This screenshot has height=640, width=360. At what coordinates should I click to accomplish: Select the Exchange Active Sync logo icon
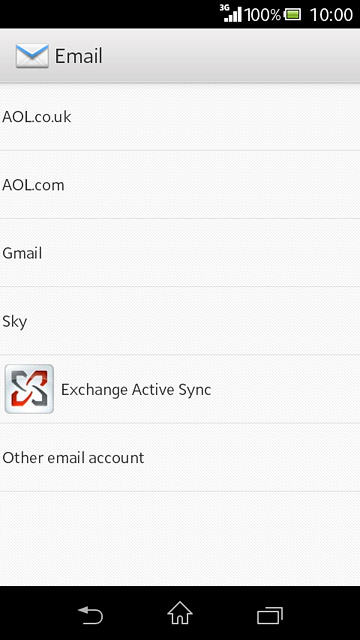tap(29, 389)
